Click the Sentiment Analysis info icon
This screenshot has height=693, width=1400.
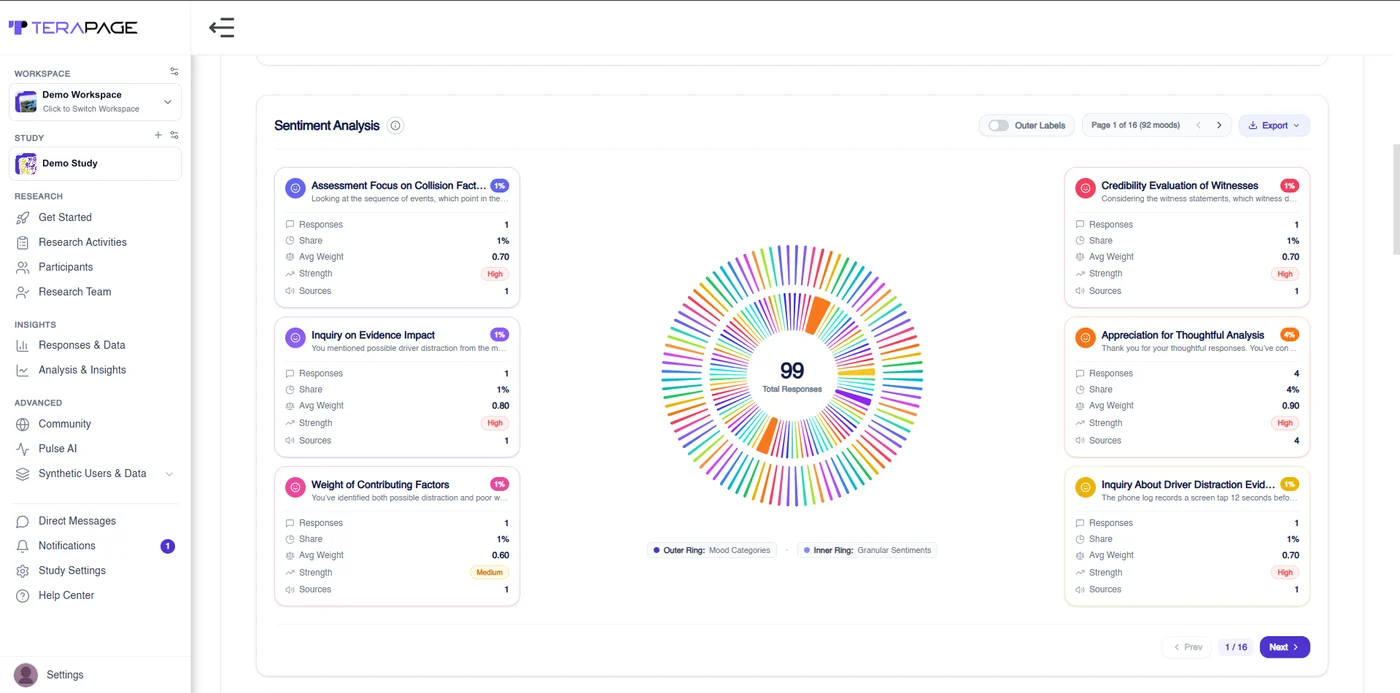pos(395,126)
